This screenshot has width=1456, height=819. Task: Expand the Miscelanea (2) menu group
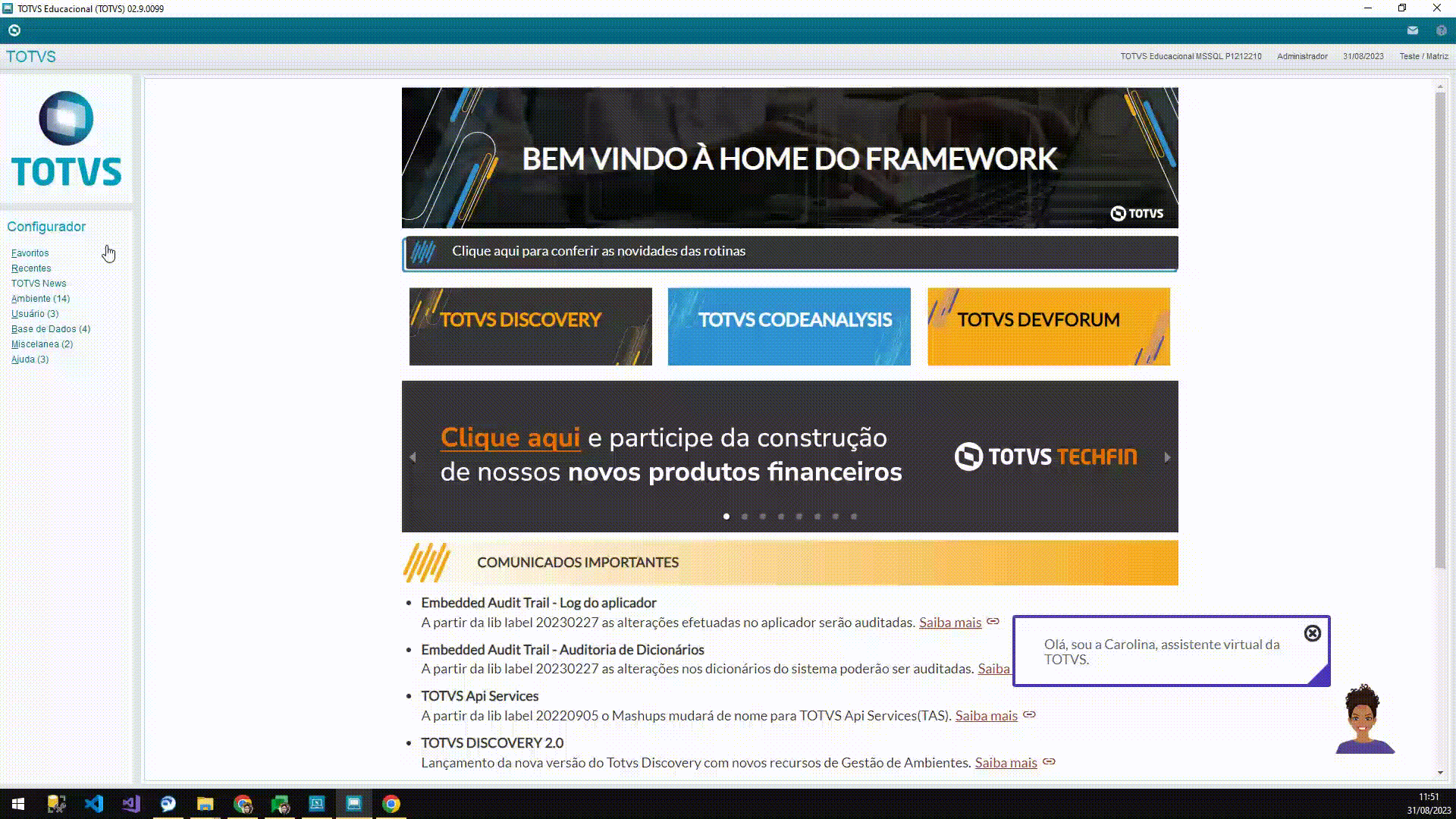tap(42, 344)
